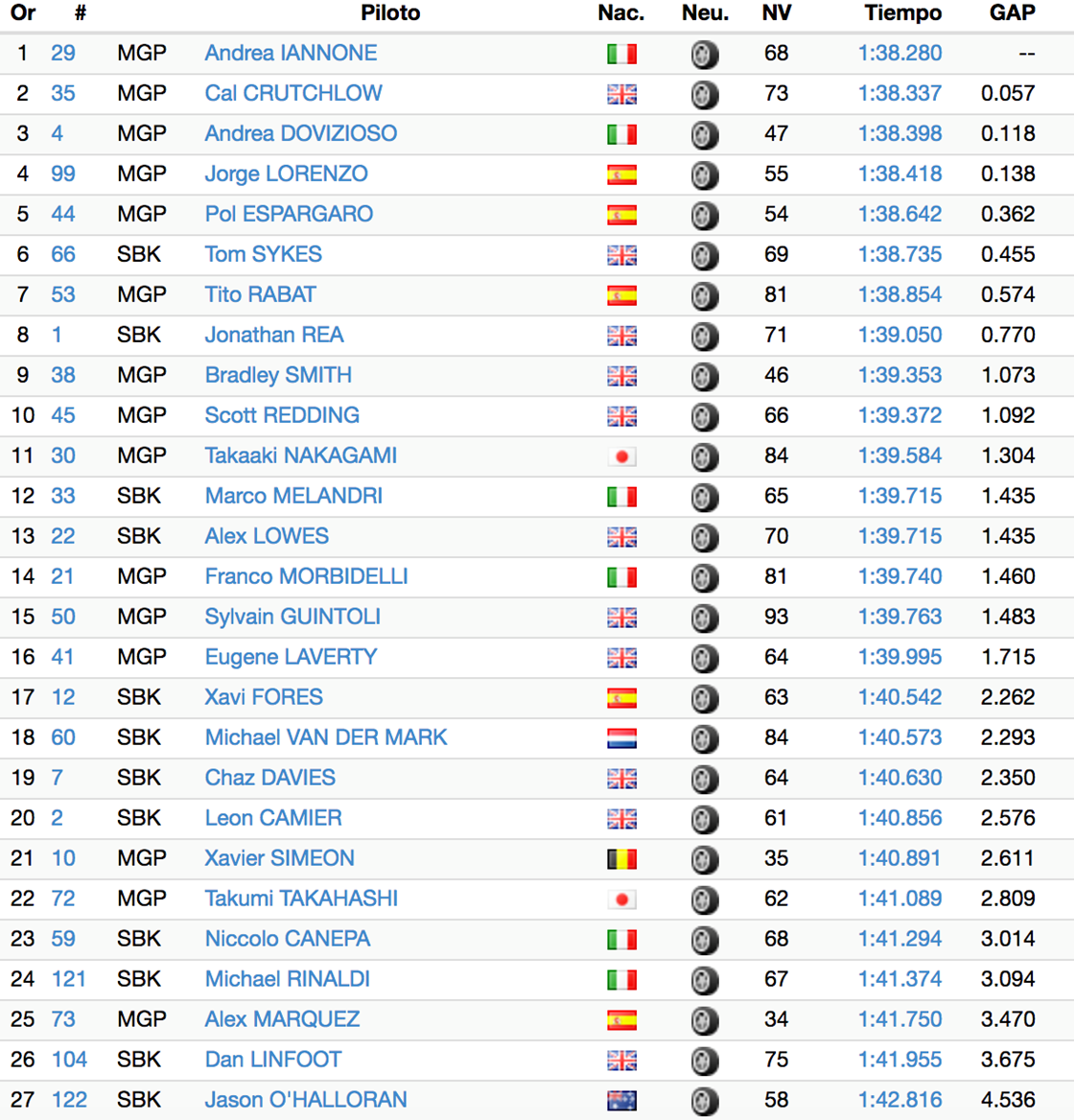Click MGP class in Tito RABAT row

coord(142,294)
